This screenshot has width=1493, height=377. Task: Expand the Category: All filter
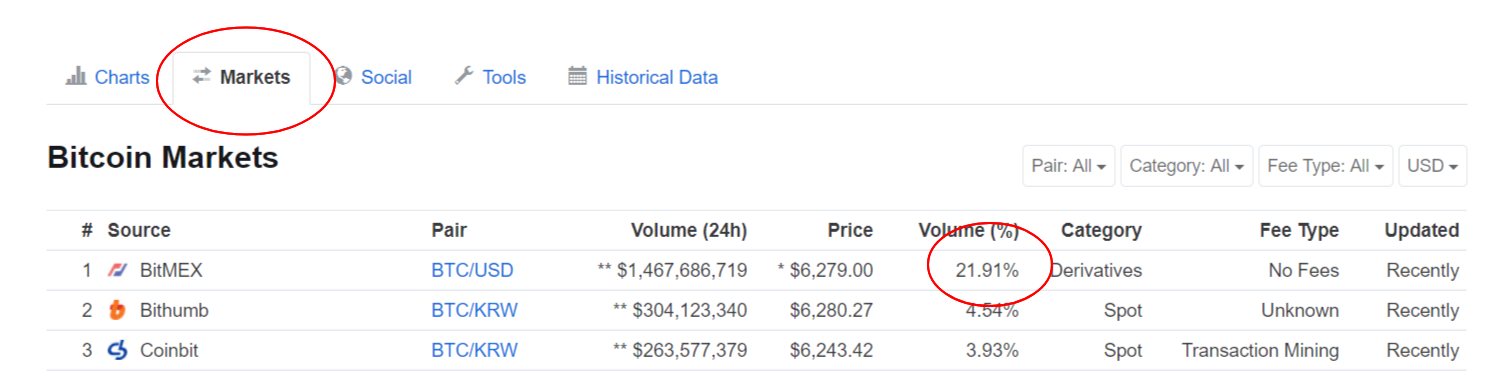click(x=1187, y=166)
